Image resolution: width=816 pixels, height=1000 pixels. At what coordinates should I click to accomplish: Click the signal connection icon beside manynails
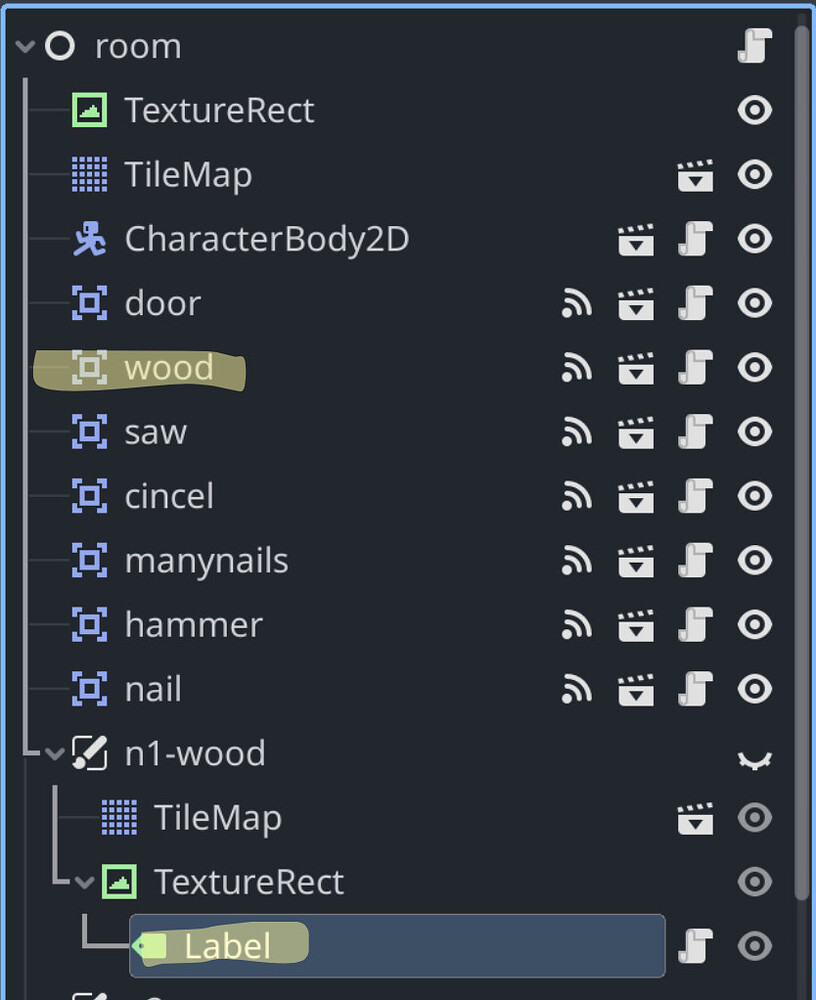pyautogui.click(x=577, y=561)
